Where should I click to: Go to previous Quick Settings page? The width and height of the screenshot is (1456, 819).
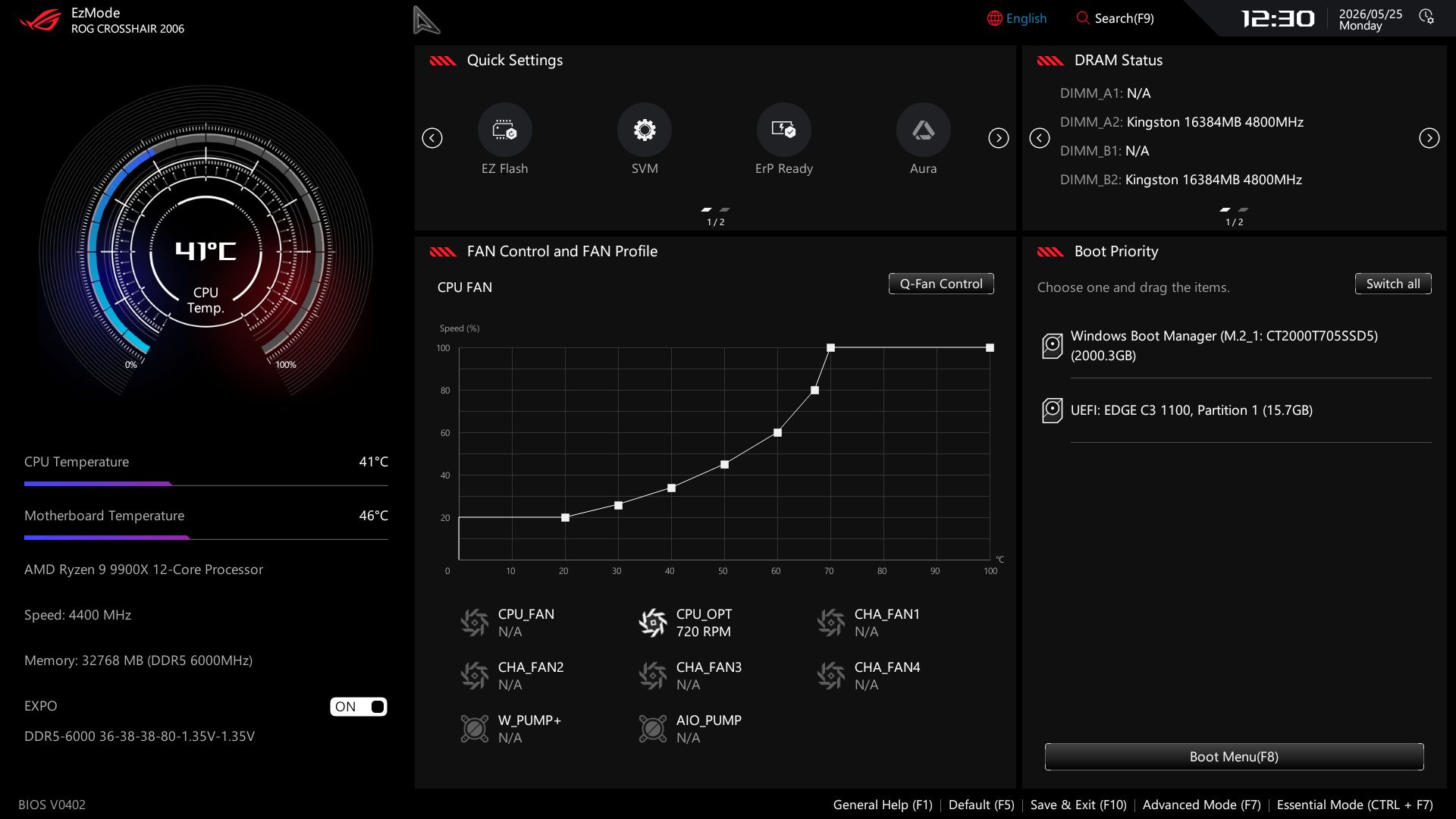click(x=432, y=138)
